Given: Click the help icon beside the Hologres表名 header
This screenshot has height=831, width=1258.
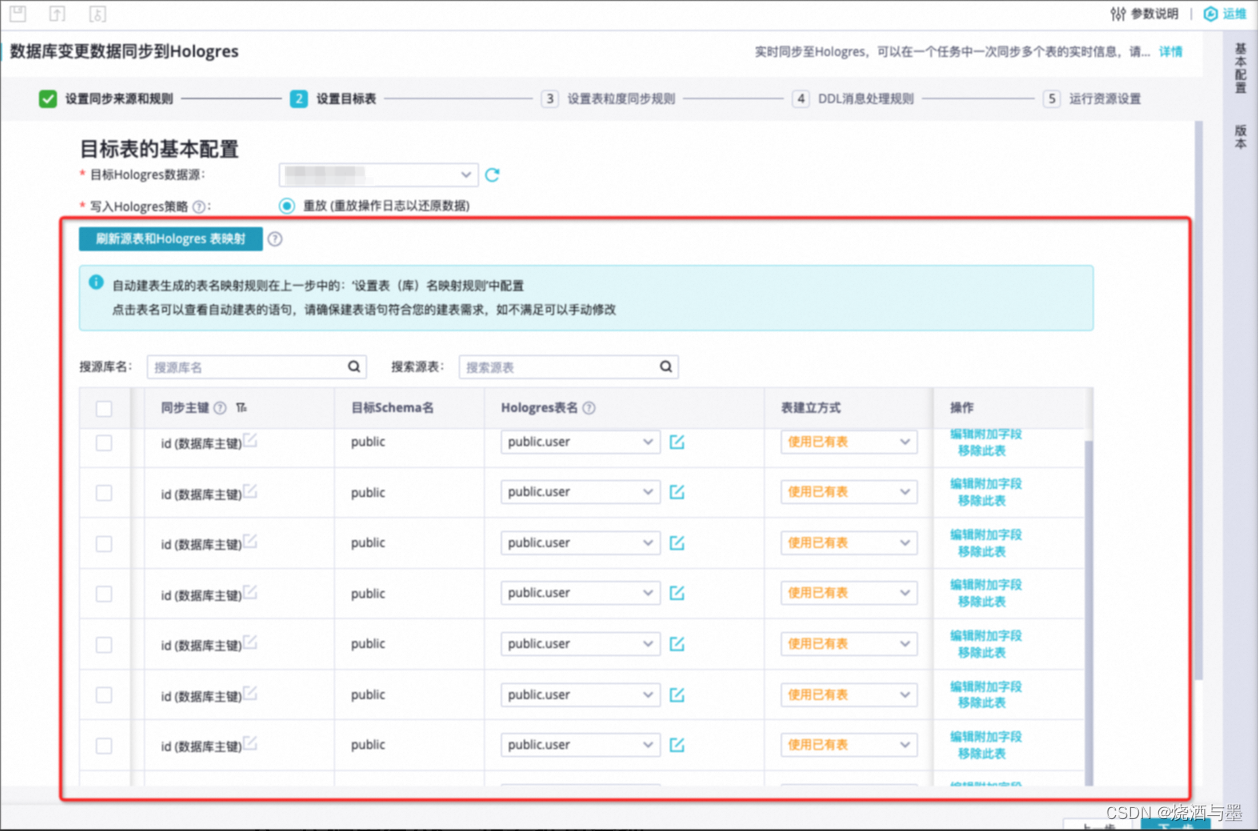Looking at the screenshot, I should tap(589, 408).
